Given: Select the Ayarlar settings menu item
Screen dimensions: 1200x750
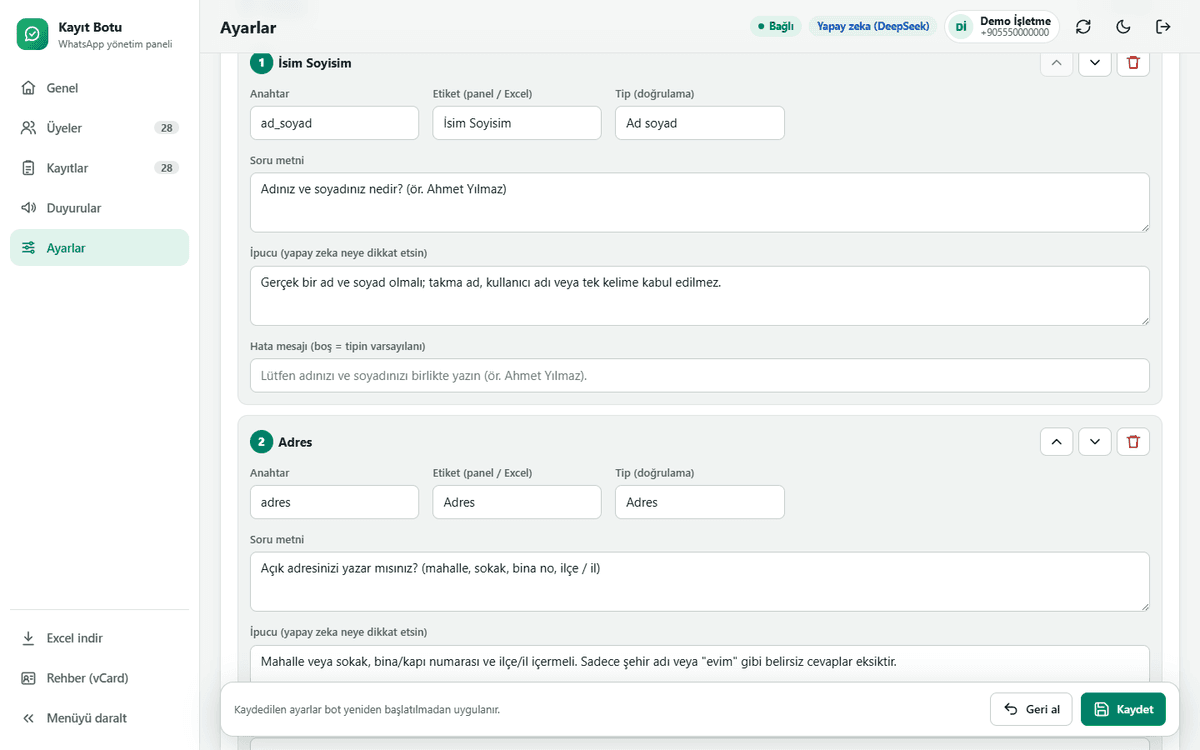Looking at the screenshot, I should pos(99,248).
